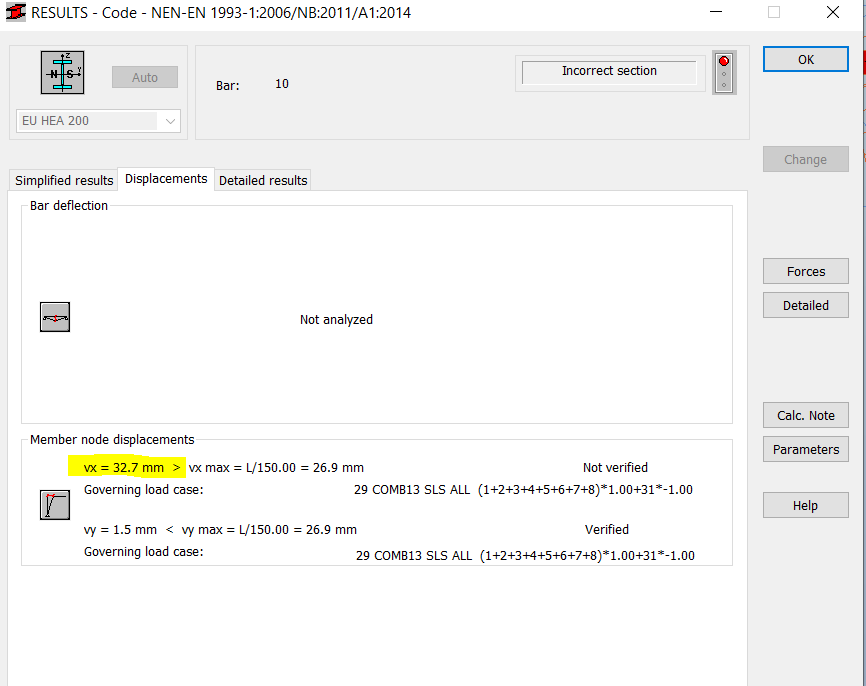Viewport: 866px width, 686px height.
Task: Open the Parameters dialog
Action: click(x=805, y=449)
